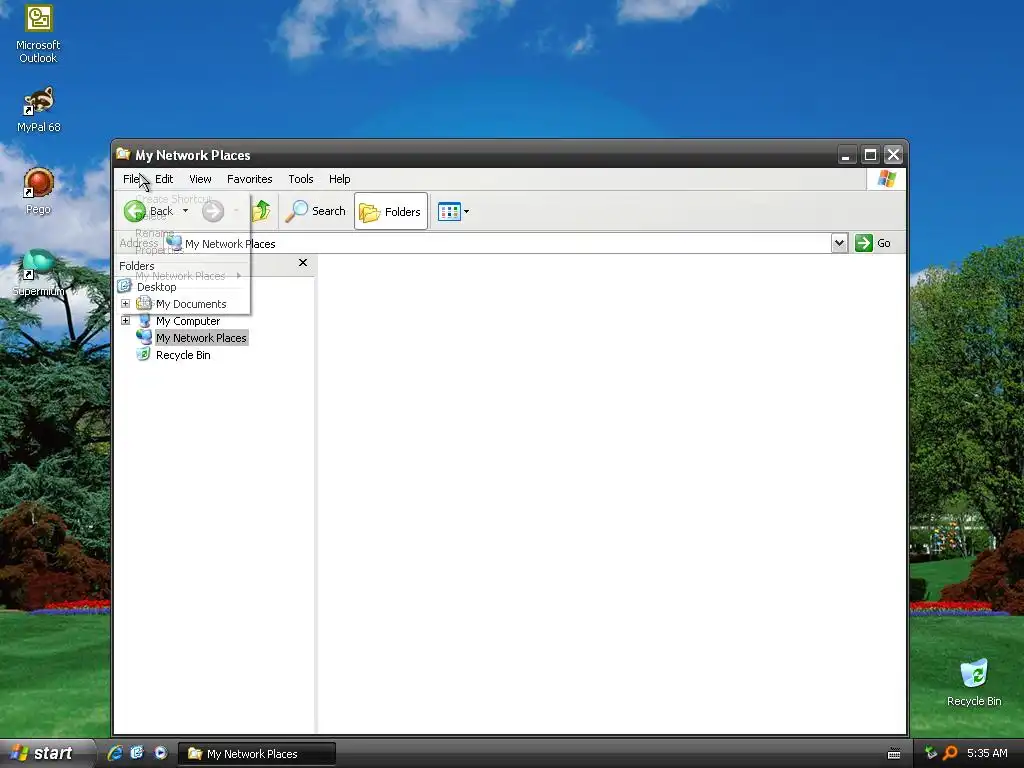Open the Supermium desktop shortcut
The width and height of the screenshot is (1024, 768).
click(x=38, y=273)
